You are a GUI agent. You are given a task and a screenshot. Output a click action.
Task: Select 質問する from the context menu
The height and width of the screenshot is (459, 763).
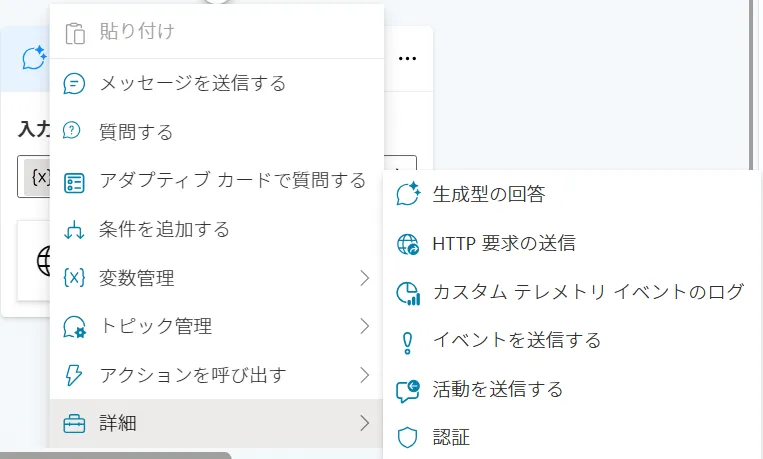click(136, 132)
